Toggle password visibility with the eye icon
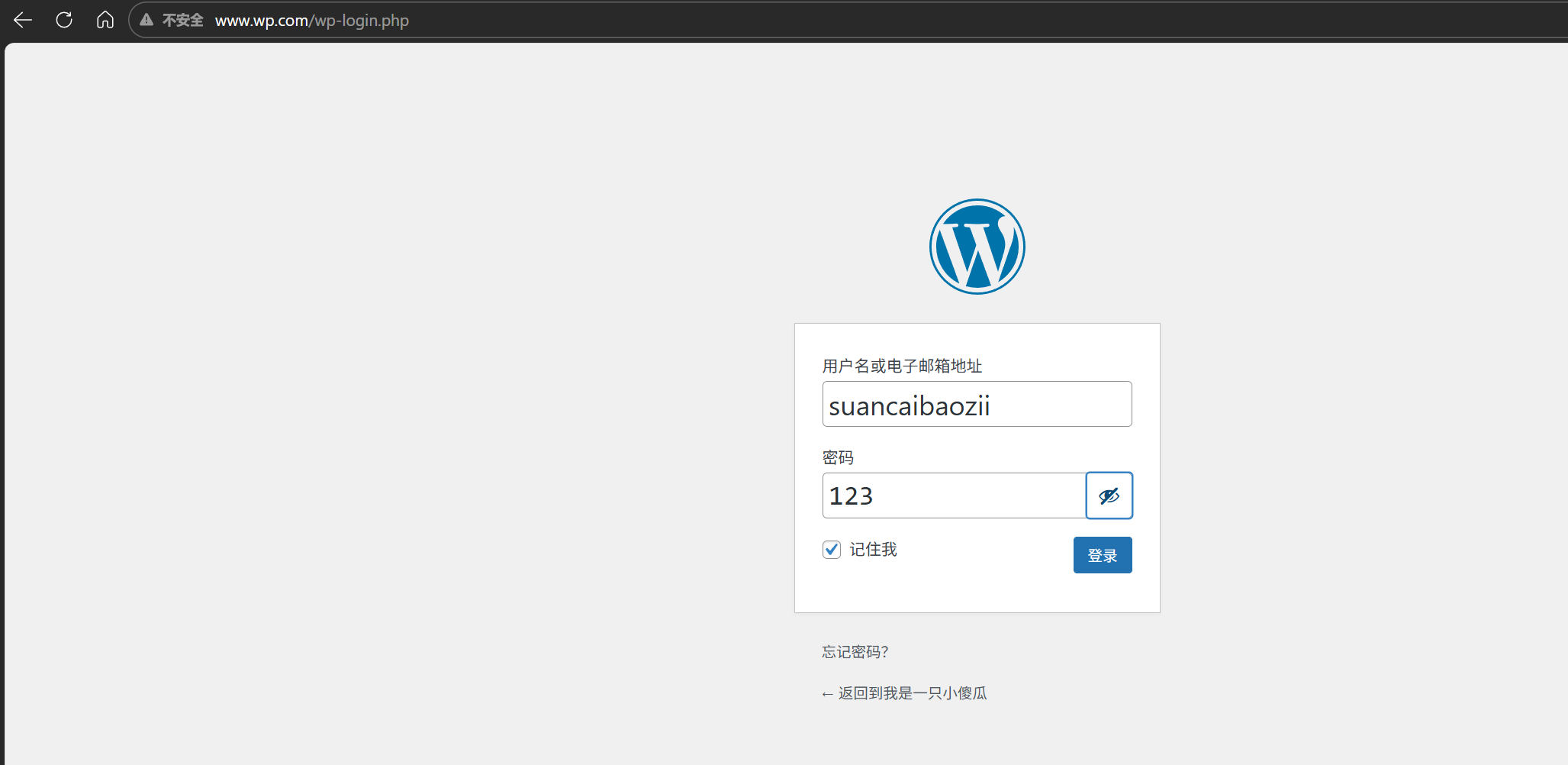Viewport: 1568px width, 765px height. click(1109, 495)
